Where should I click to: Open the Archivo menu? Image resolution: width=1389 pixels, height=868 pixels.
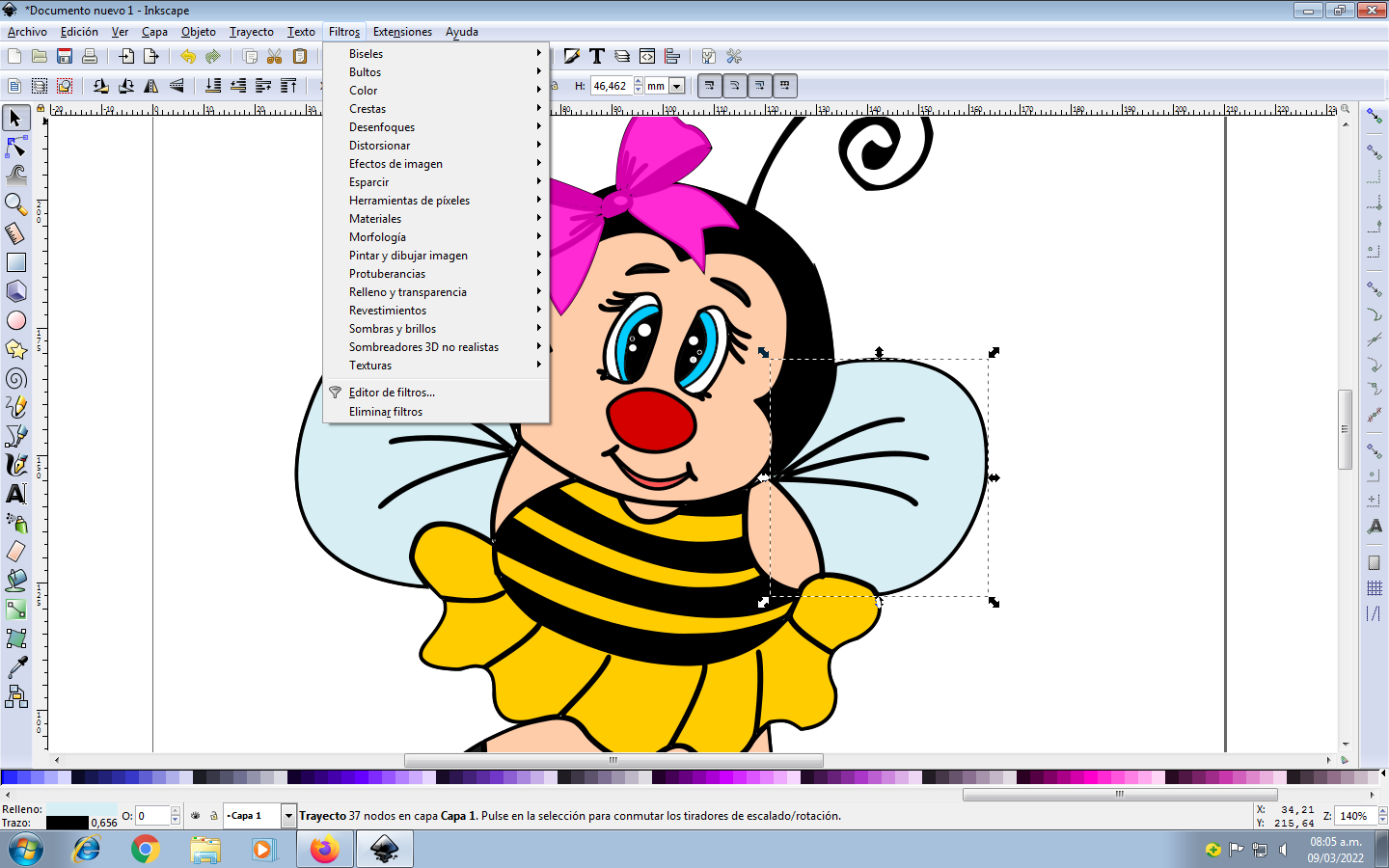27,32
